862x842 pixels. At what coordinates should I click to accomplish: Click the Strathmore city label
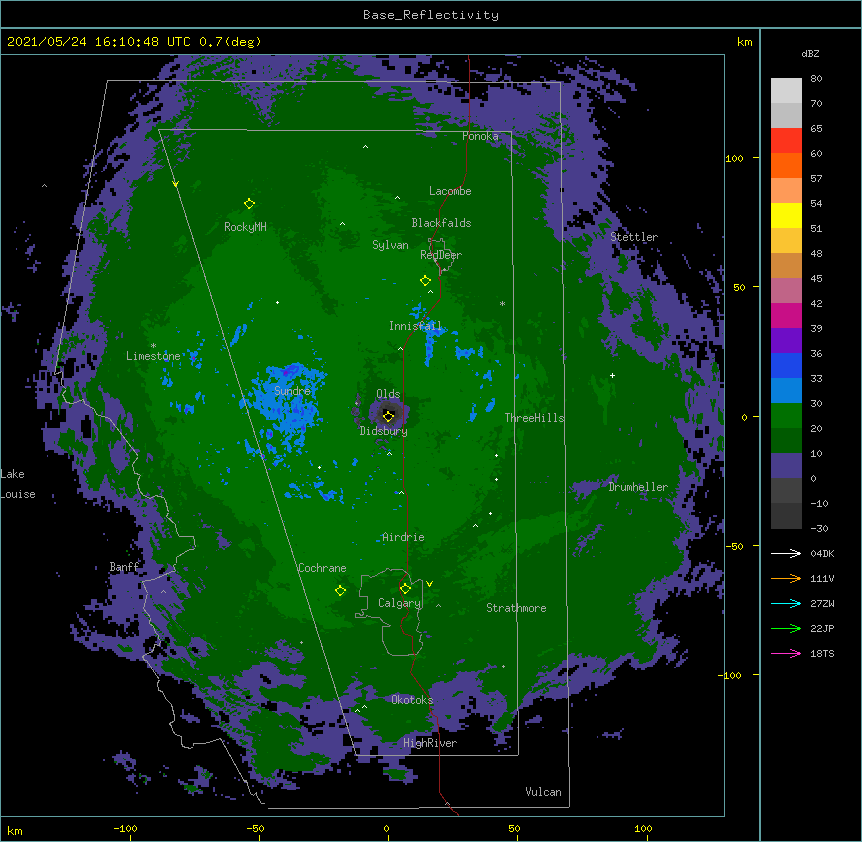click(x=516, y=608)
